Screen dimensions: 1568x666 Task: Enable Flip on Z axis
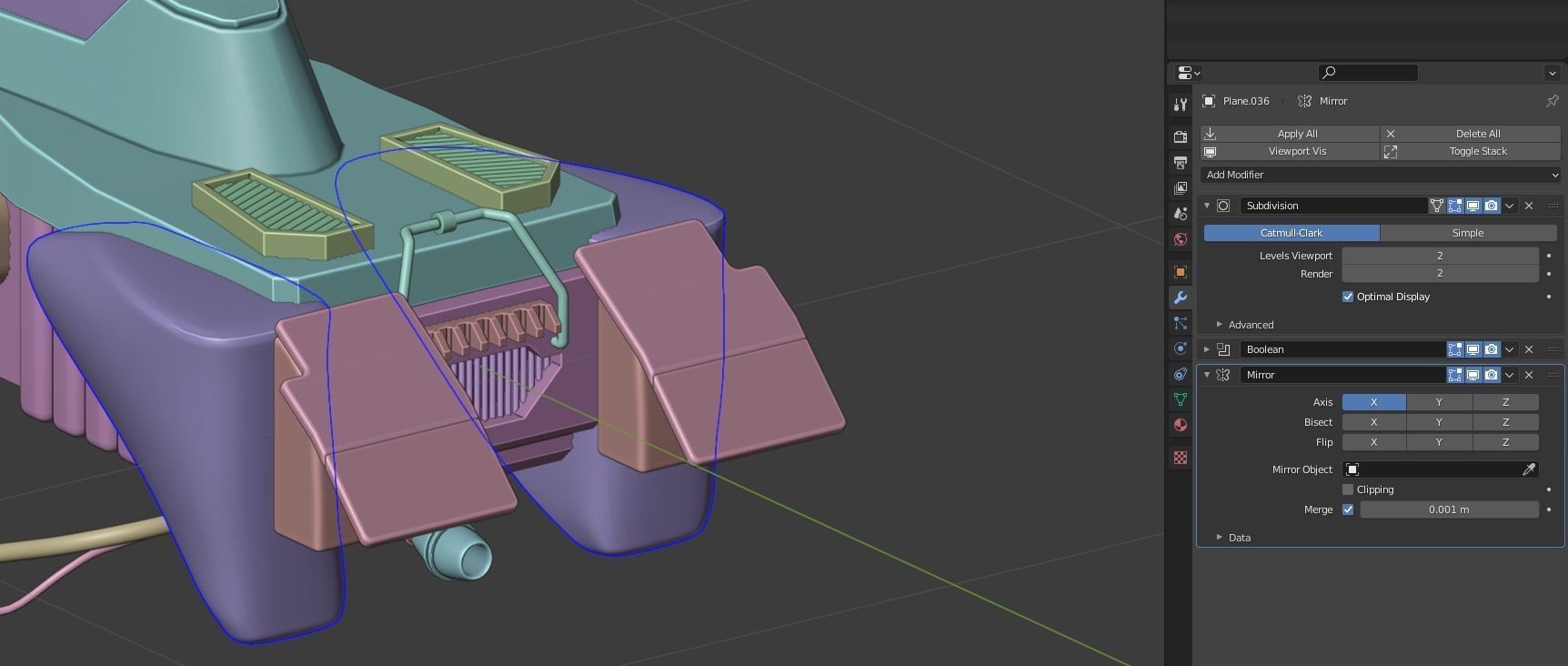[1505, 442]
